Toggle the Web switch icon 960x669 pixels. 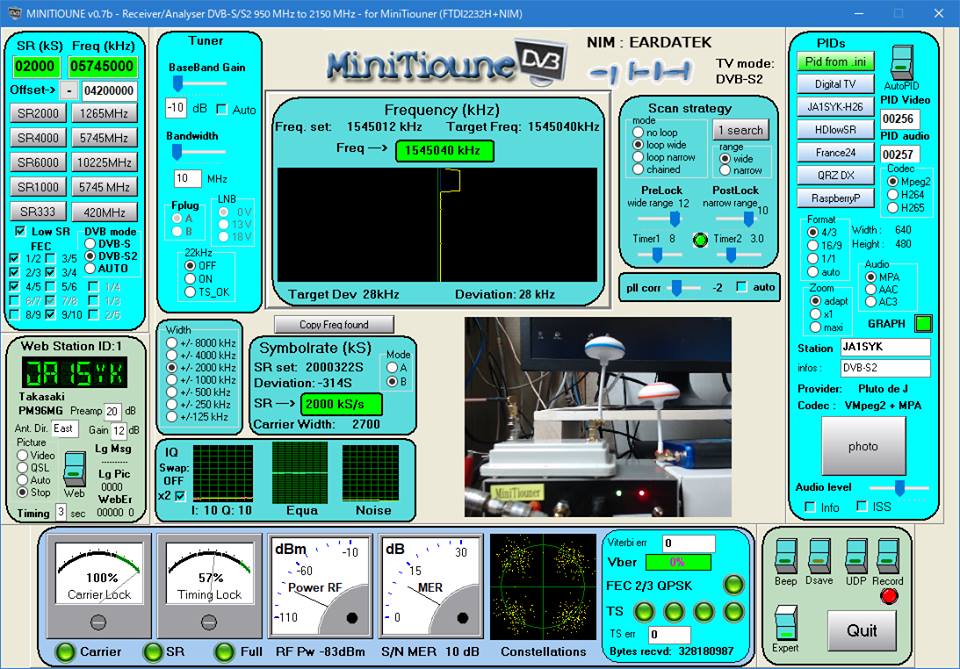click(x=74, y=469)
